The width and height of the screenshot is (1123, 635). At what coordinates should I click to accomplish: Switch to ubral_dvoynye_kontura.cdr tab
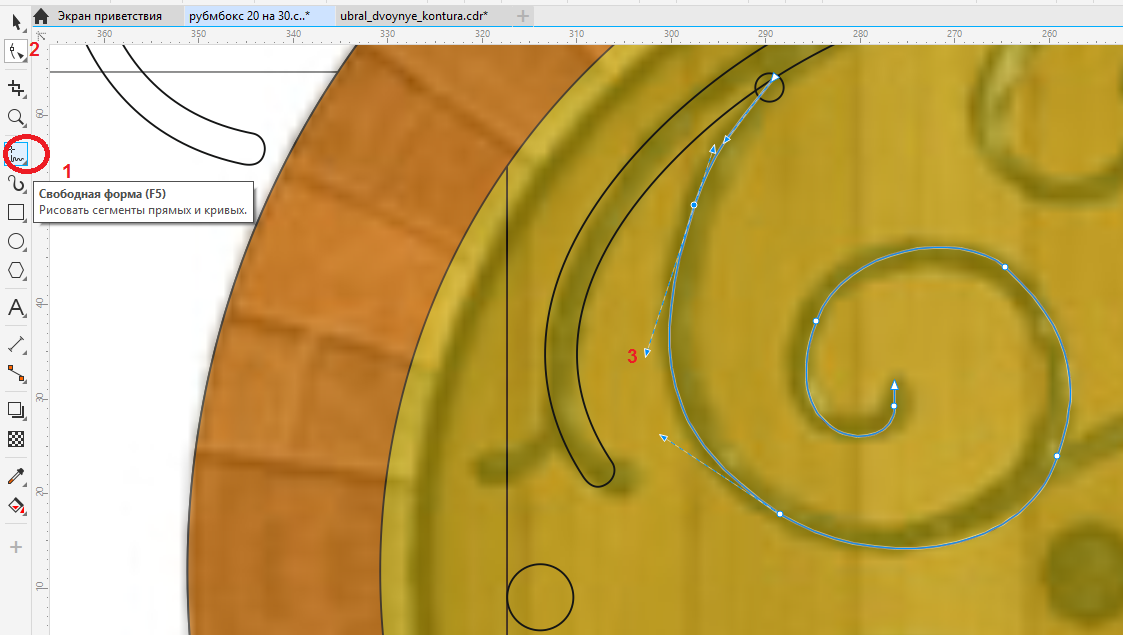click(414, 16)
